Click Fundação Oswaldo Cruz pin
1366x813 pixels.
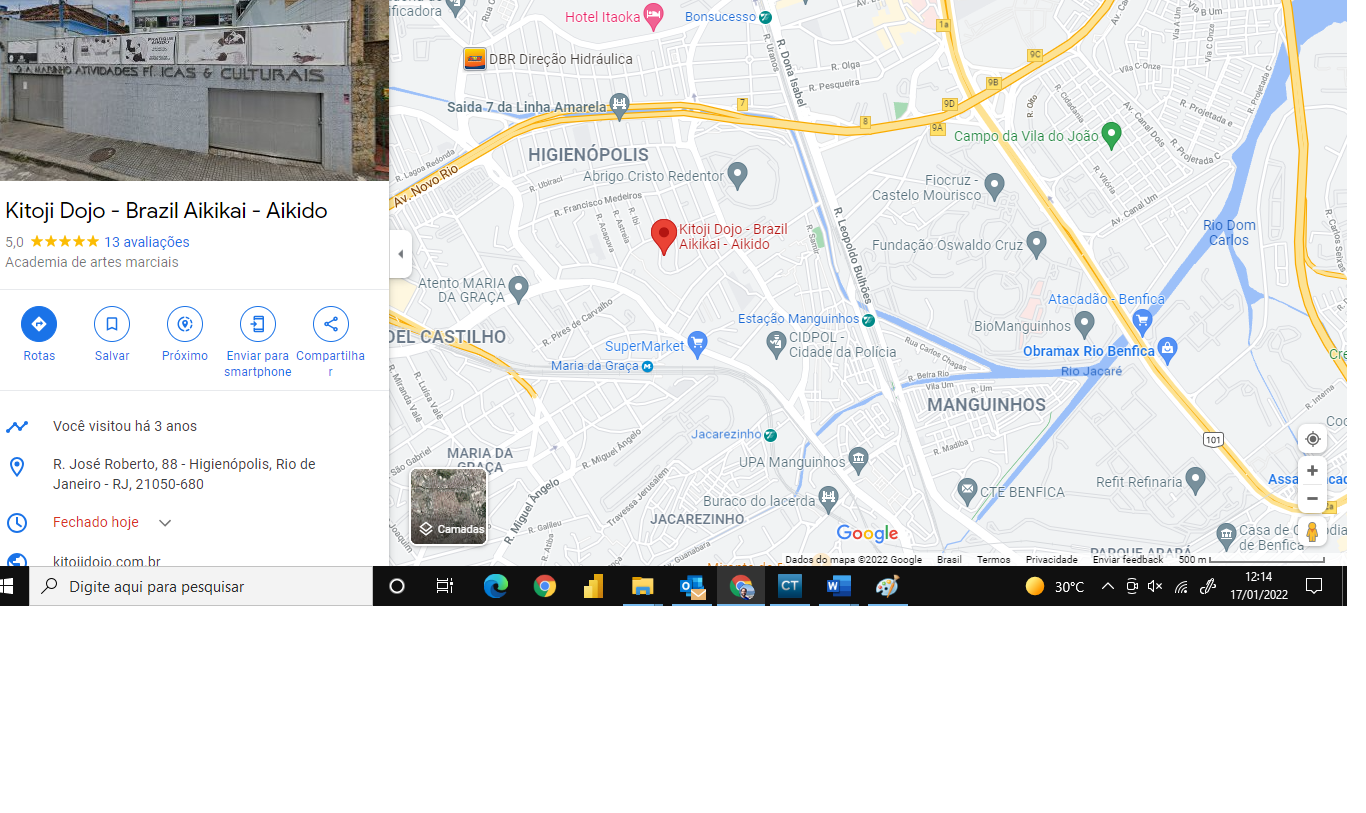pos(1036,243)
